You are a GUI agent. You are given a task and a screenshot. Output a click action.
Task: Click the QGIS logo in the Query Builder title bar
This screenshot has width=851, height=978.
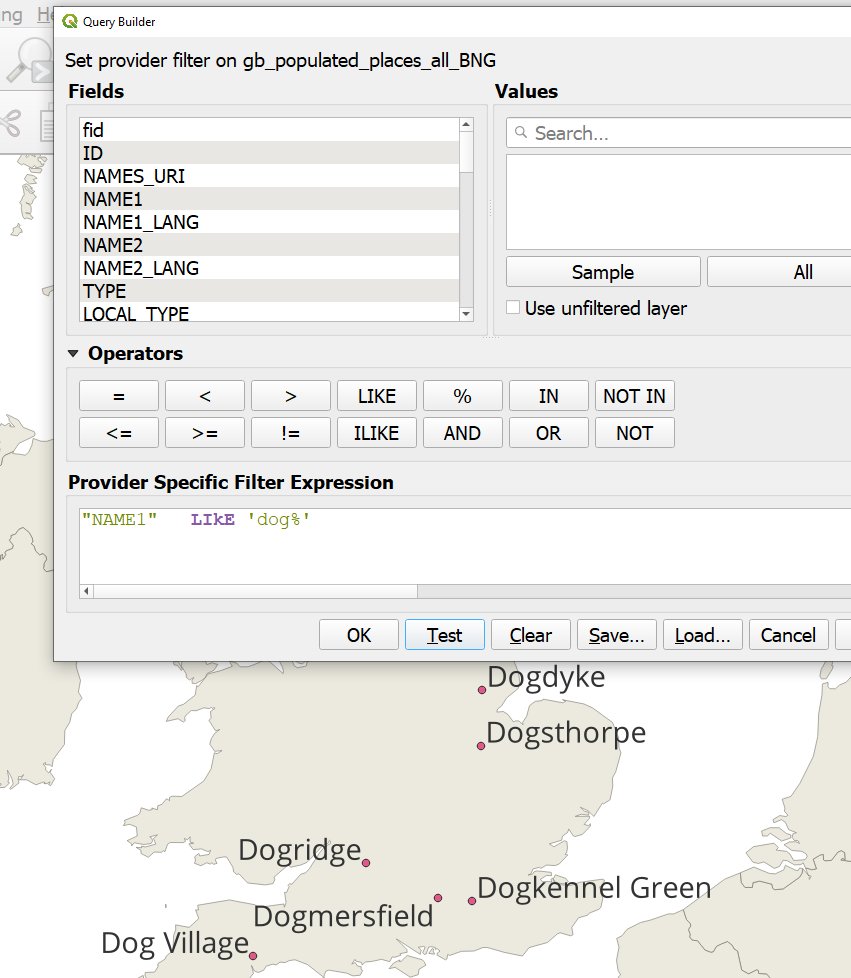70,21
